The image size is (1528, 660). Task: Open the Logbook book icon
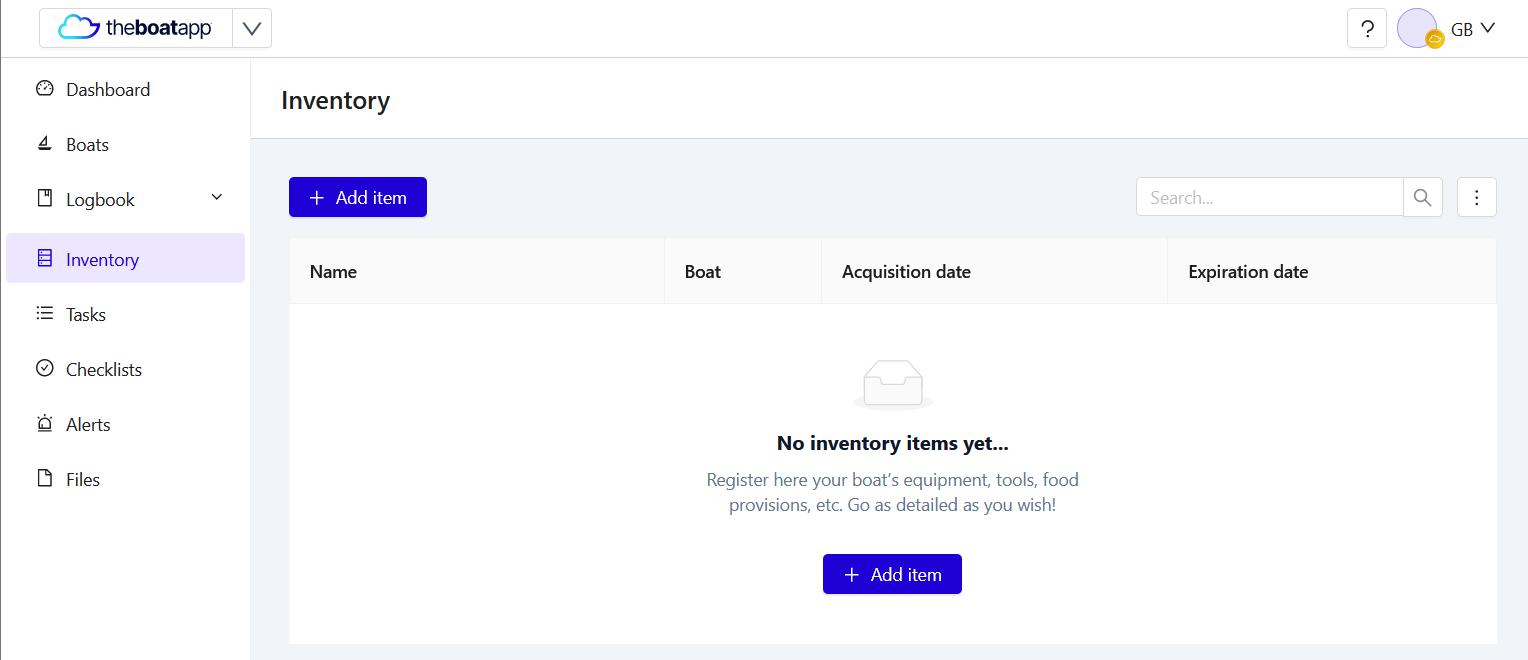pyautogui.click(x=44, y=198)
